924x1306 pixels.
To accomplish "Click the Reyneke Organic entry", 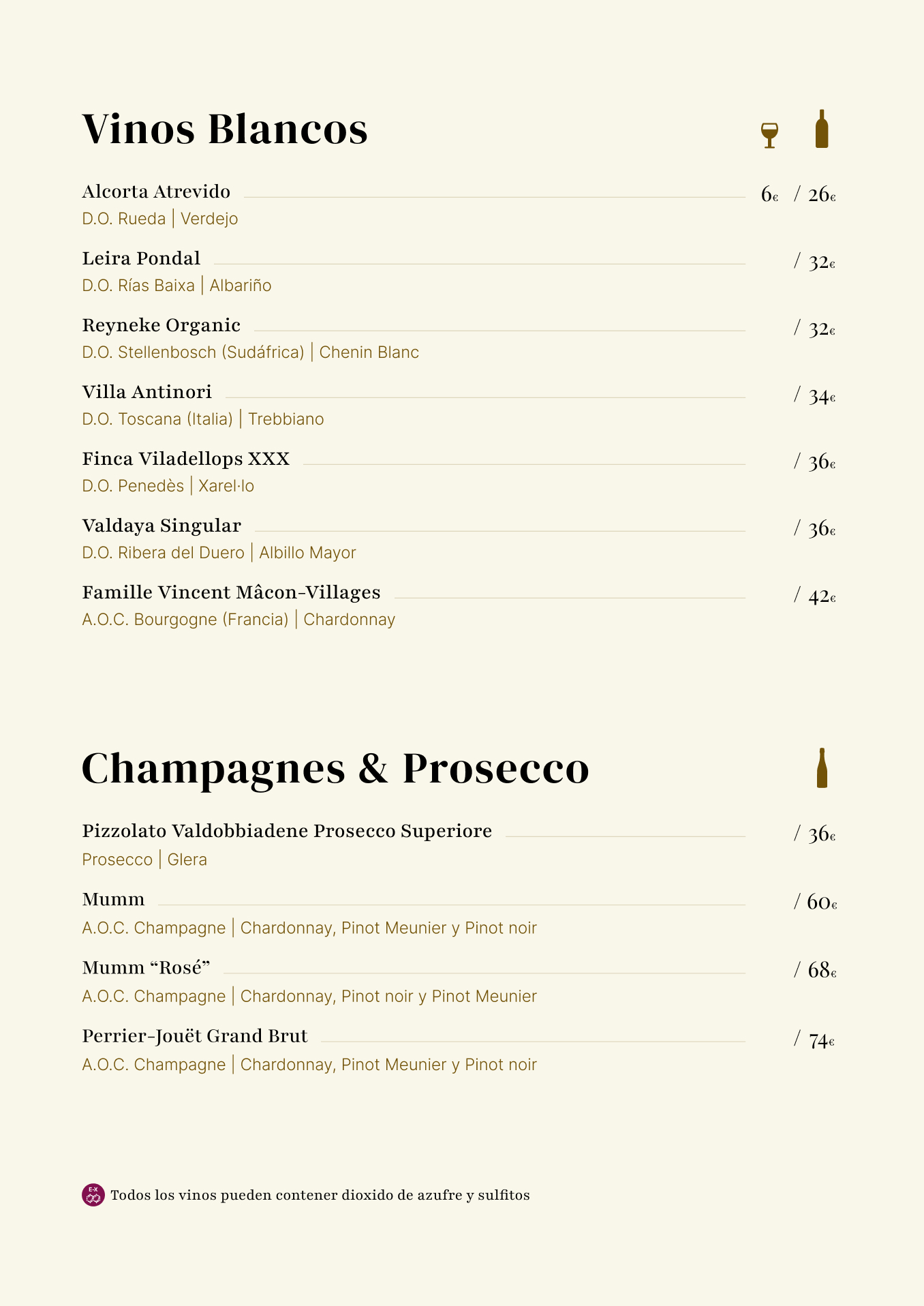I will (x=161, y=325).
